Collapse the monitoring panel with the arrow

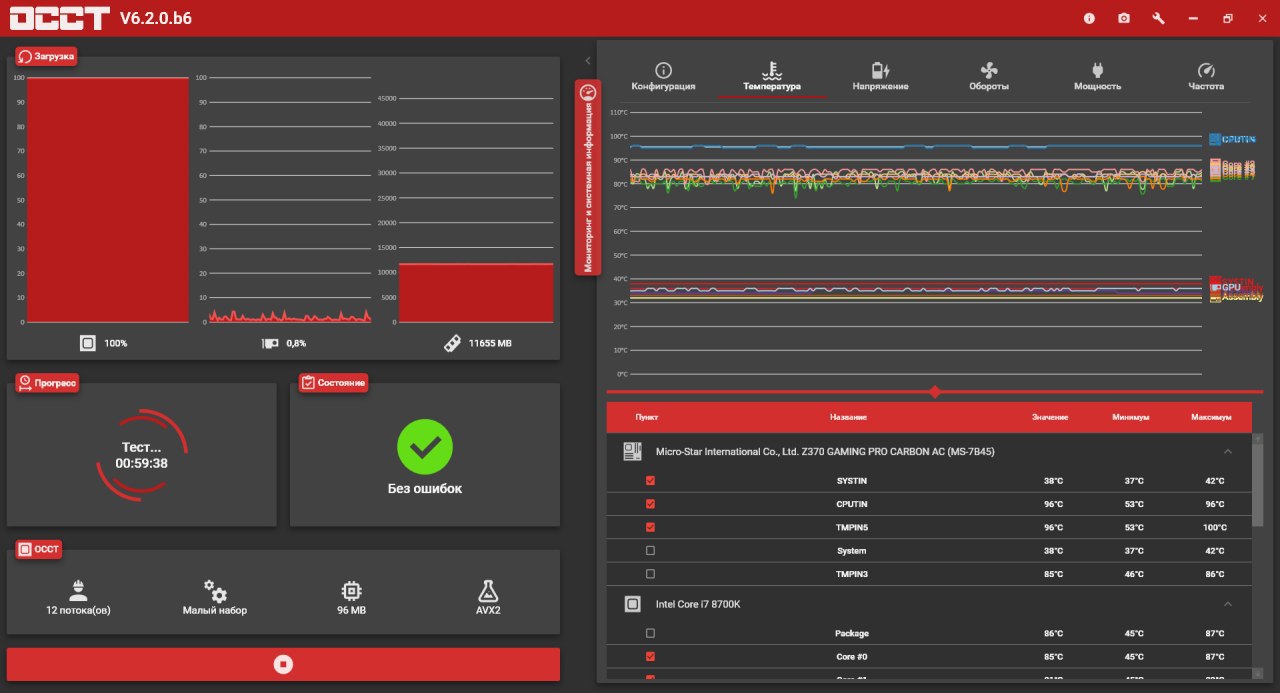pyautogui.click(x=587, y=61)
